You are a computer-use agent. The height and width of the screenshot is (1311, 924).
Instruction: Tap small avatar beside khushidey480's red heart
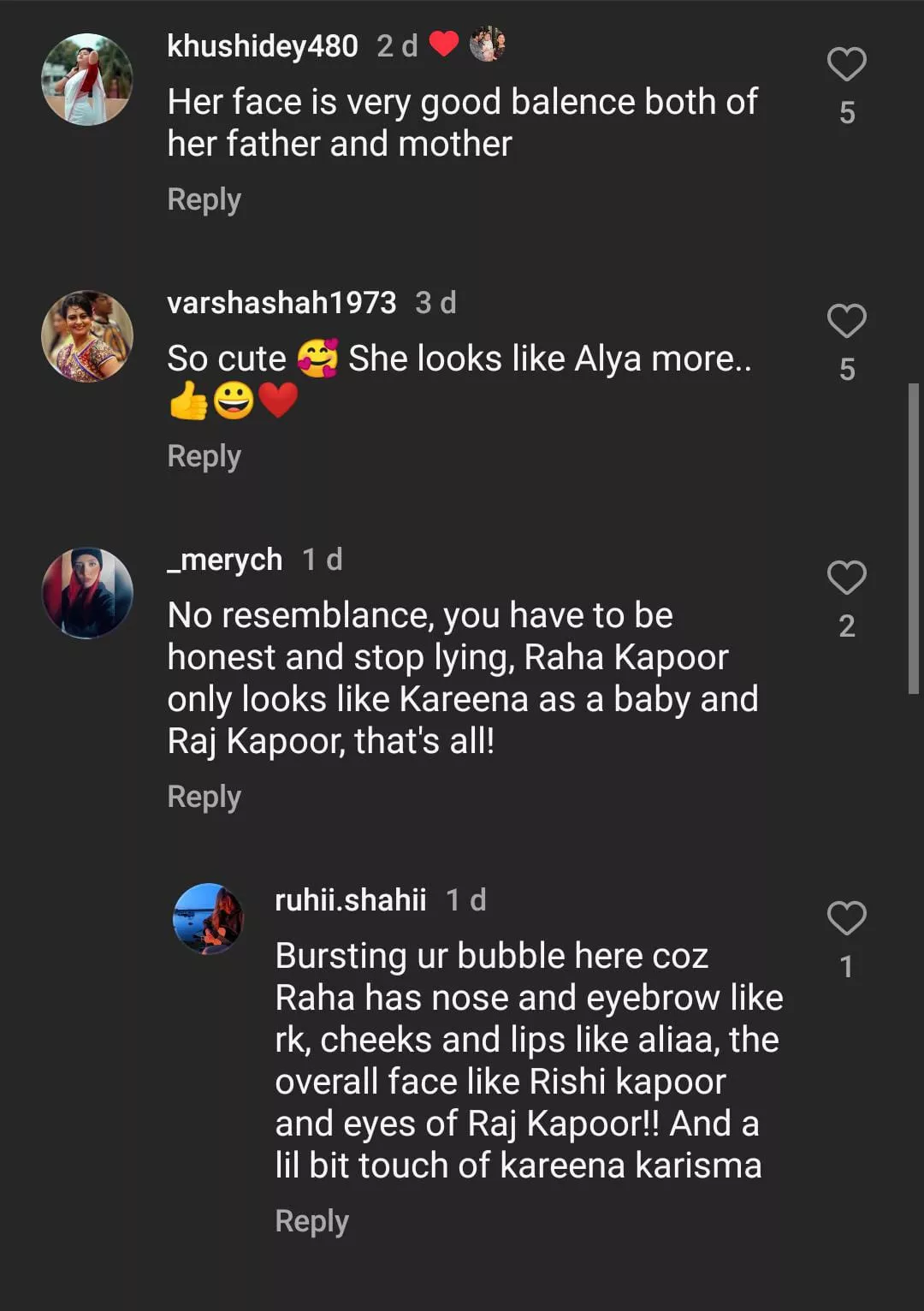tap(488, 44)
